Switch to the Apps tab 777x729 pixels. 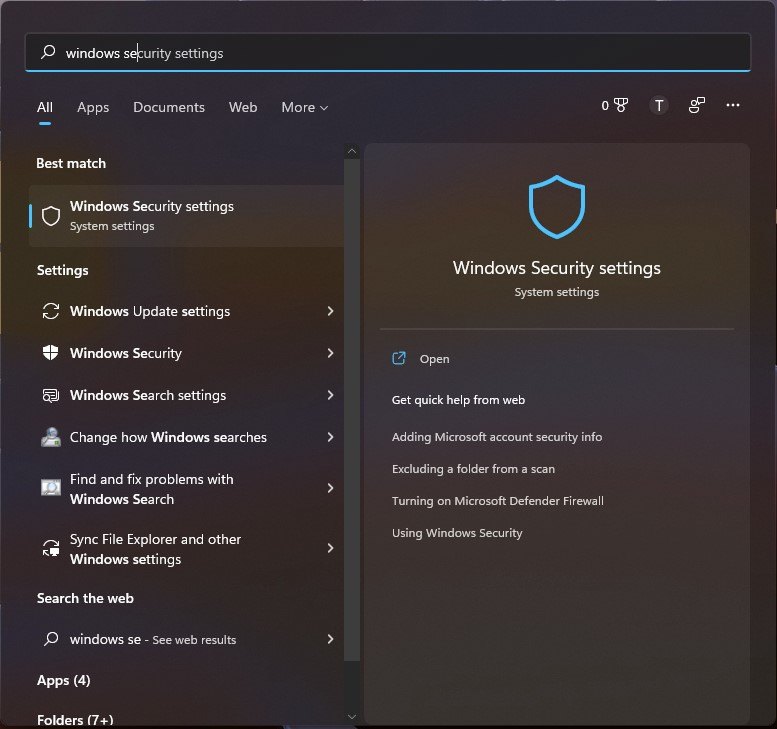coord(93,108)
